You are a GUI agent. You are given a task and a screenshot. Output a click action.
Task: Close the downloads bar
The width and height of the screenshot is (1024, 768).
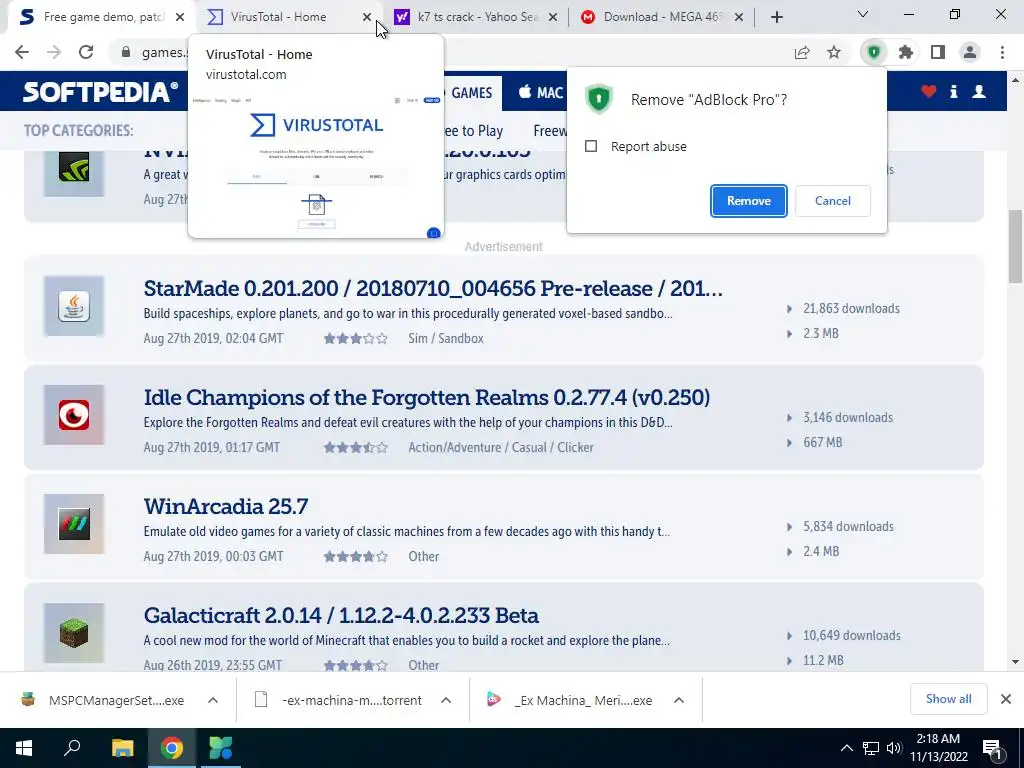(1006, 699)
